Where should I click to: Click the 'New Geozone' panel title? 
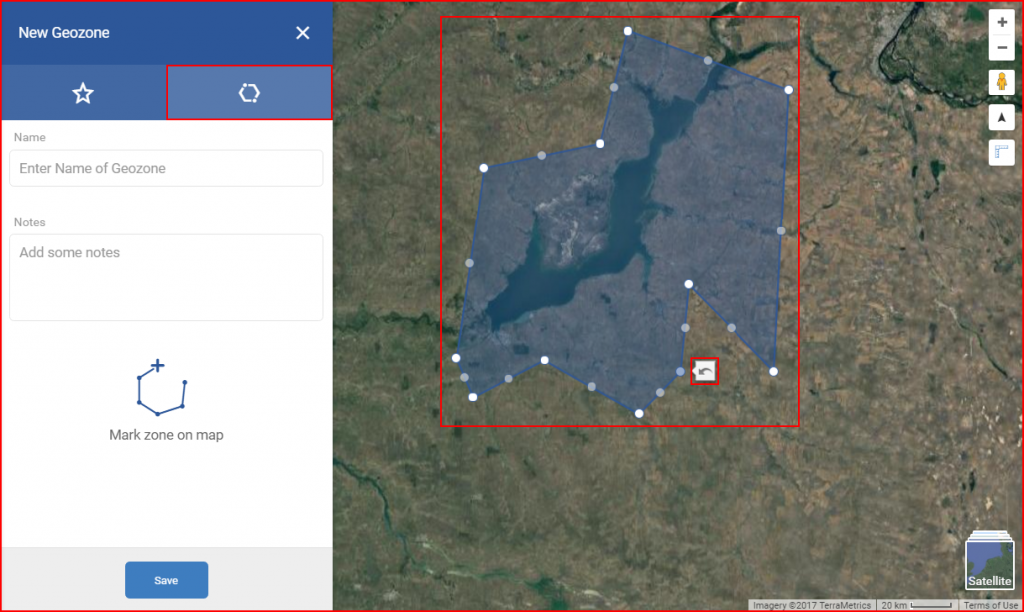[x=64, y=33]
